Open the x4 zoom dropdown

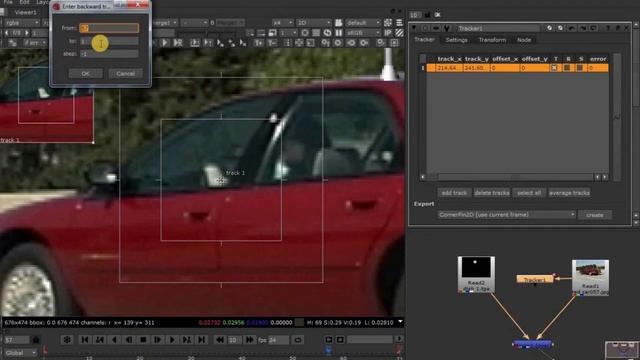282,23
